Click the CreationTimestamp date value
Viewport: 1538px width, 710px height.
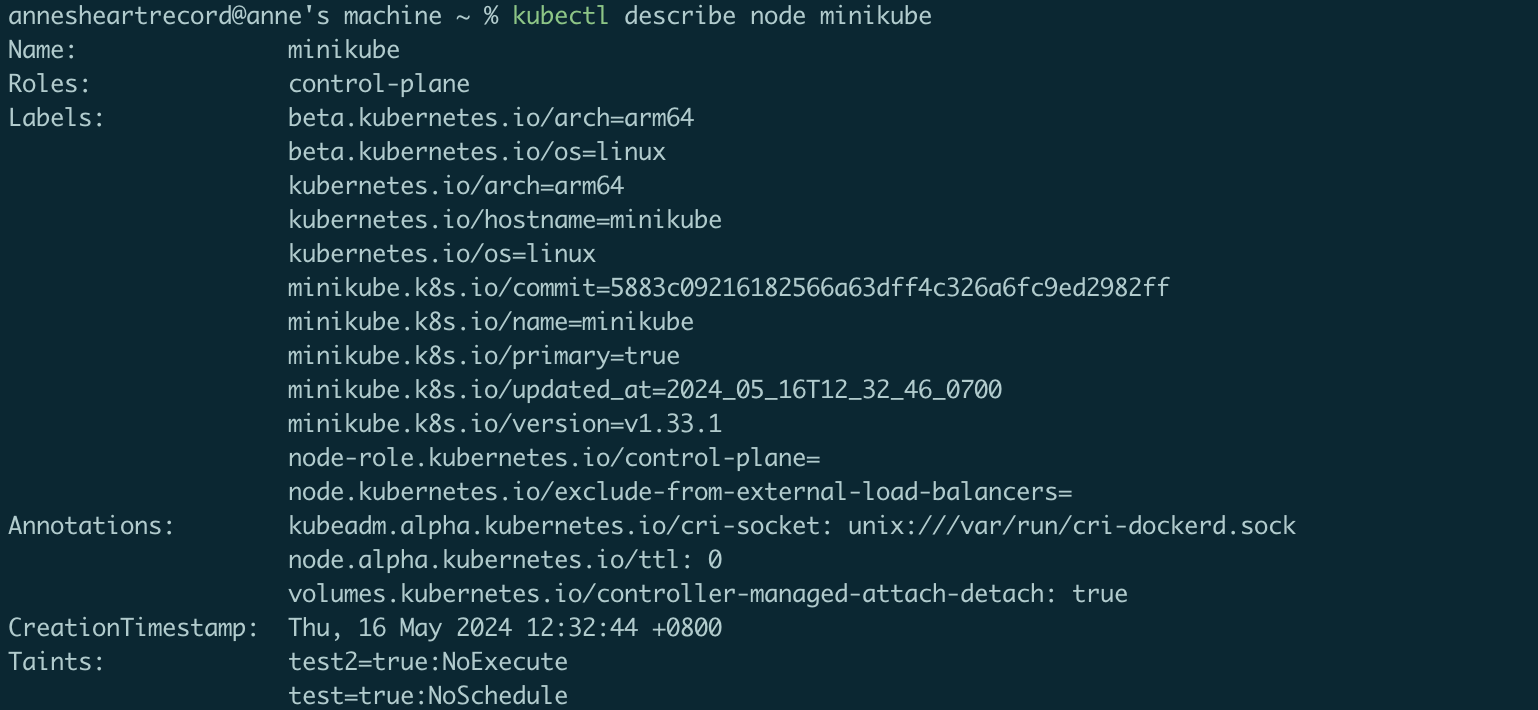pos(504,628)
